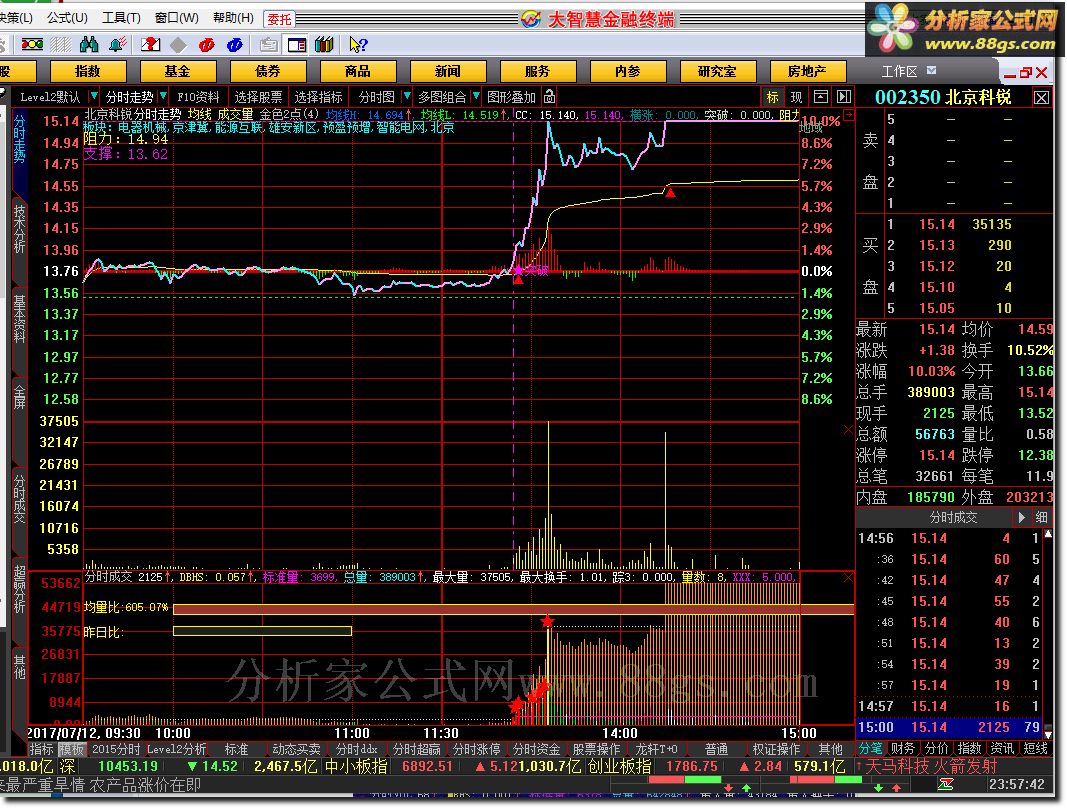Open the alarm bell alert icon

click(x=118, y=45)
